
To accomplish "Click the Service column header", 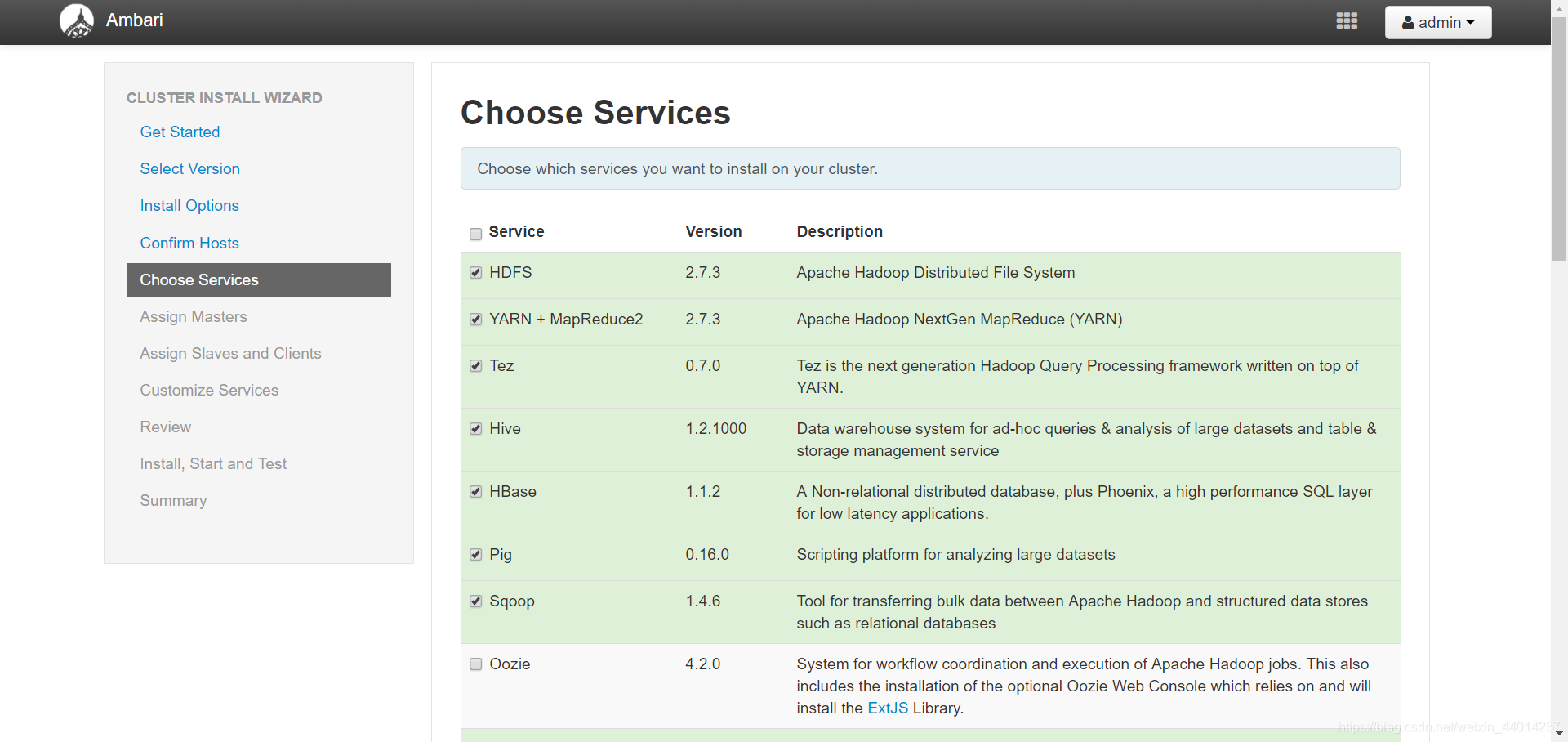I will tap(516, 231).
